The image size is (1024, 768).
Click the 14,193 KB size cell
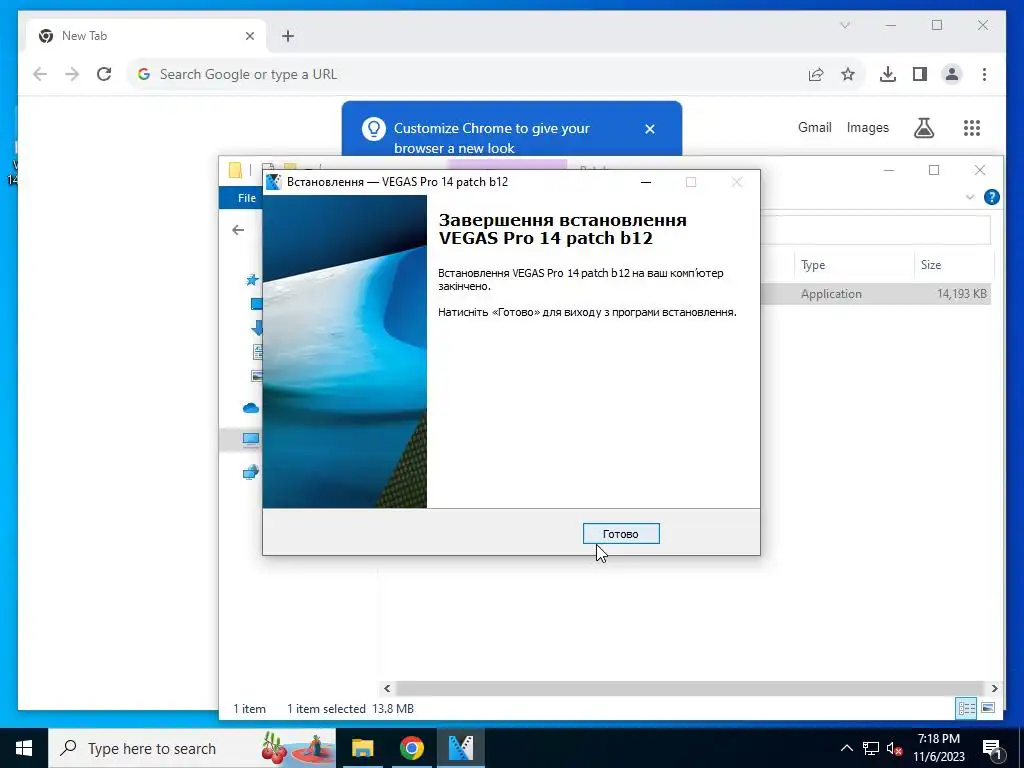(x=961, y=294)
